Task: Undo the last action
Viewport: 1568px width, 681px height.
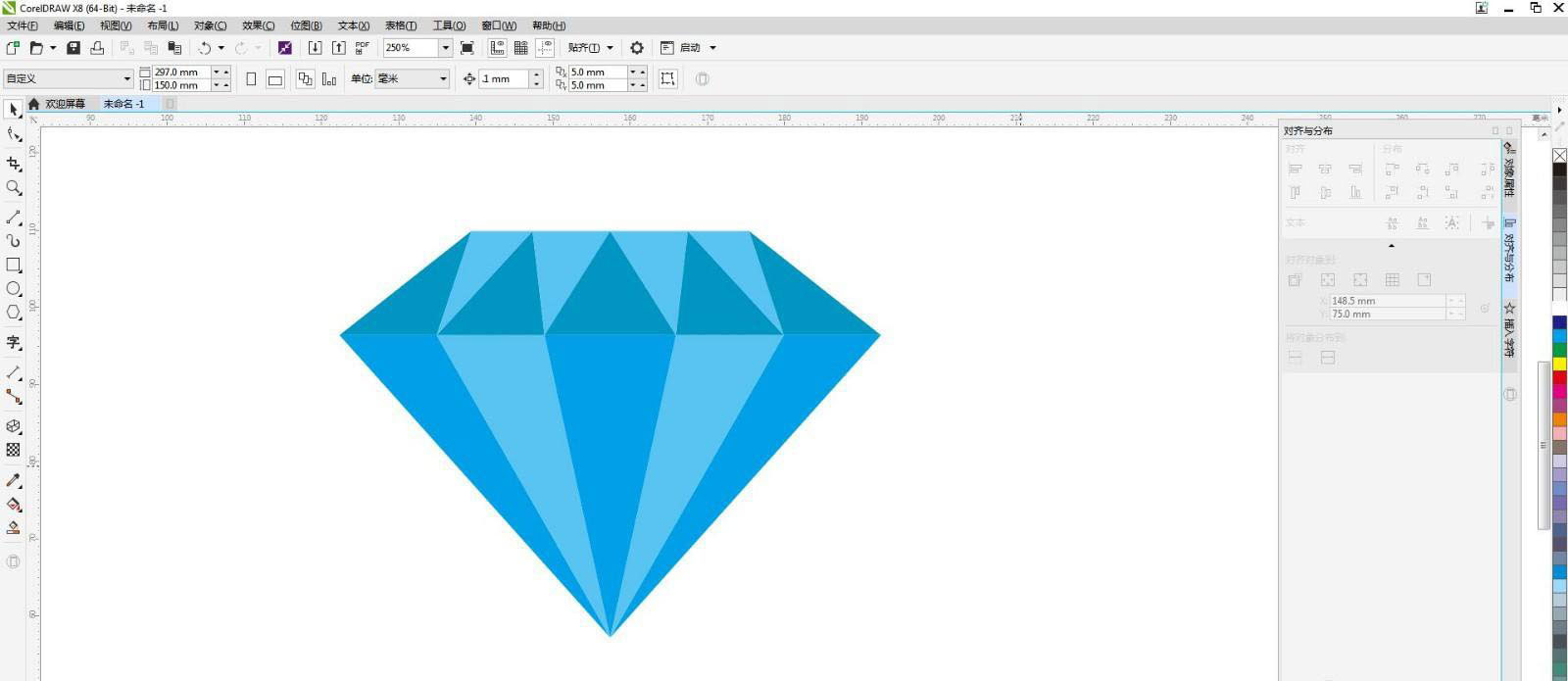Action: [205, 47]
